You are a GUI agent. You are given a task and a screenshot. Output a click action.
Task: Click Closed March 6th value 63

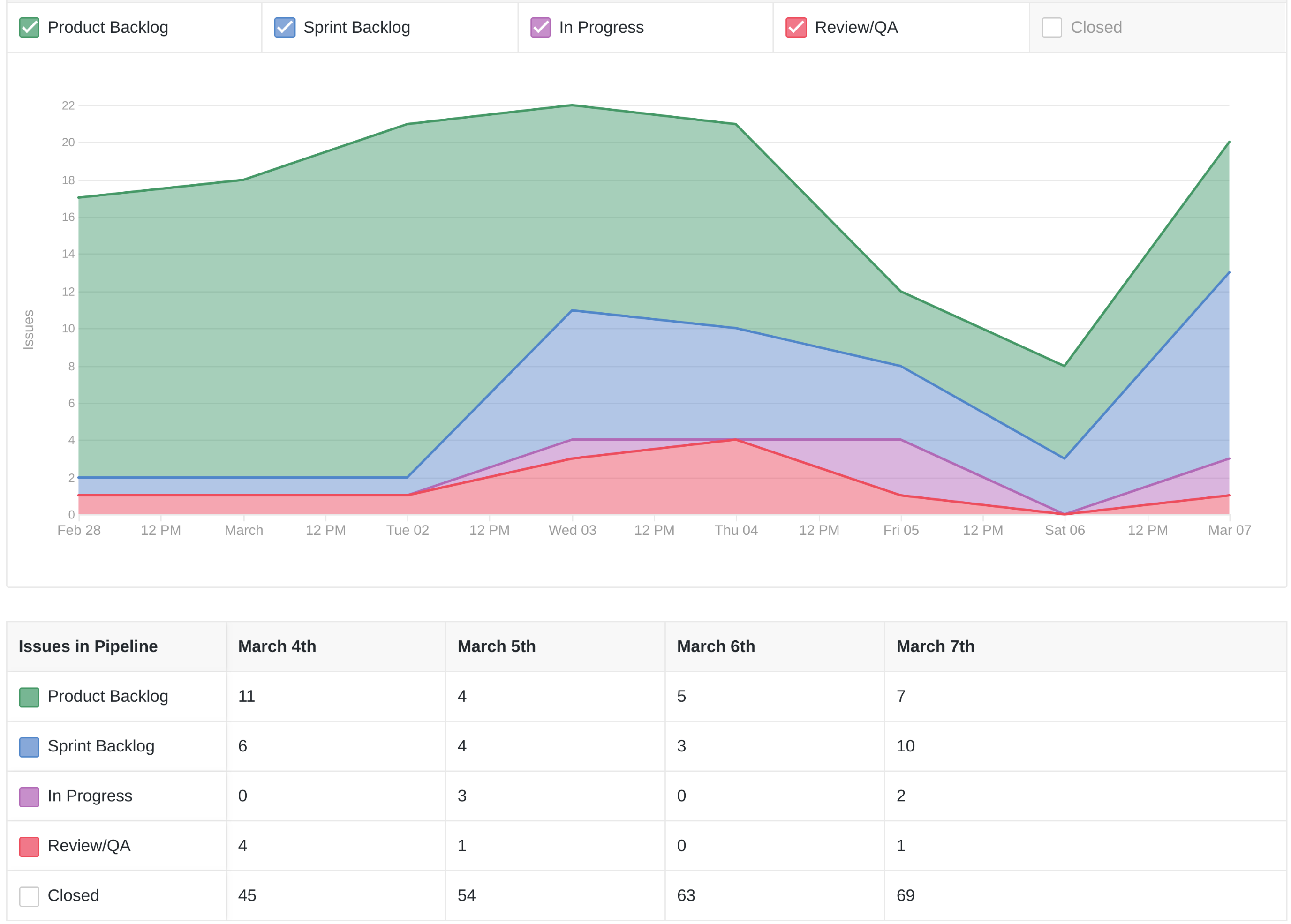[686, 895]
